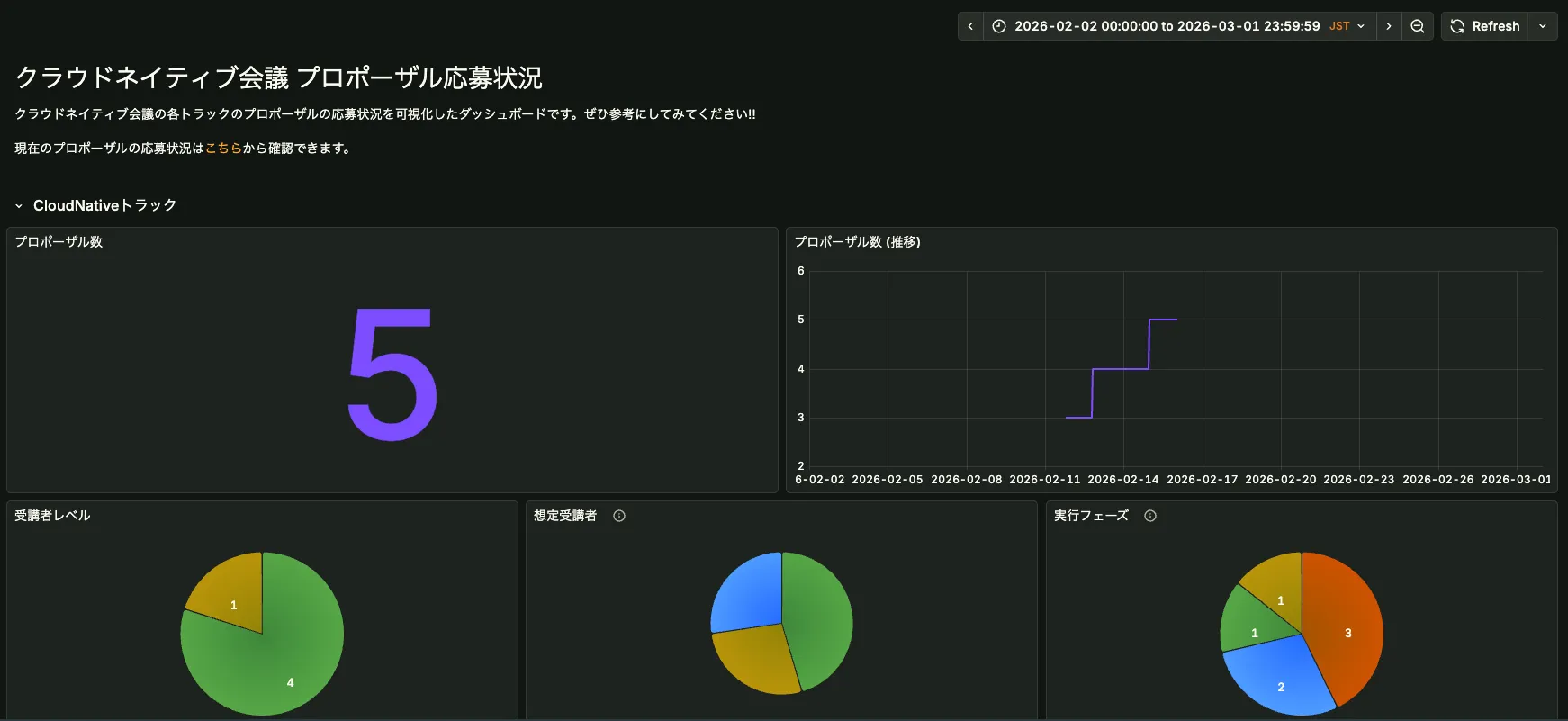Open the refresh interval dropdown
The image size is (1568, 721).
click(x=1543, y=26)
